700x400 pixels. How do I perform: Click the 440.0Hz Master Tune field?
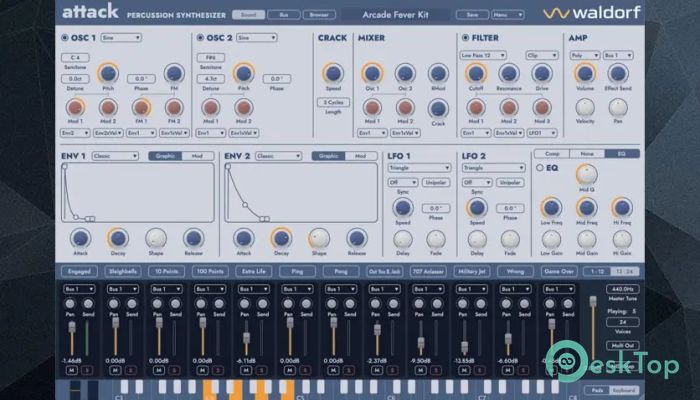[x=623, y=289]
